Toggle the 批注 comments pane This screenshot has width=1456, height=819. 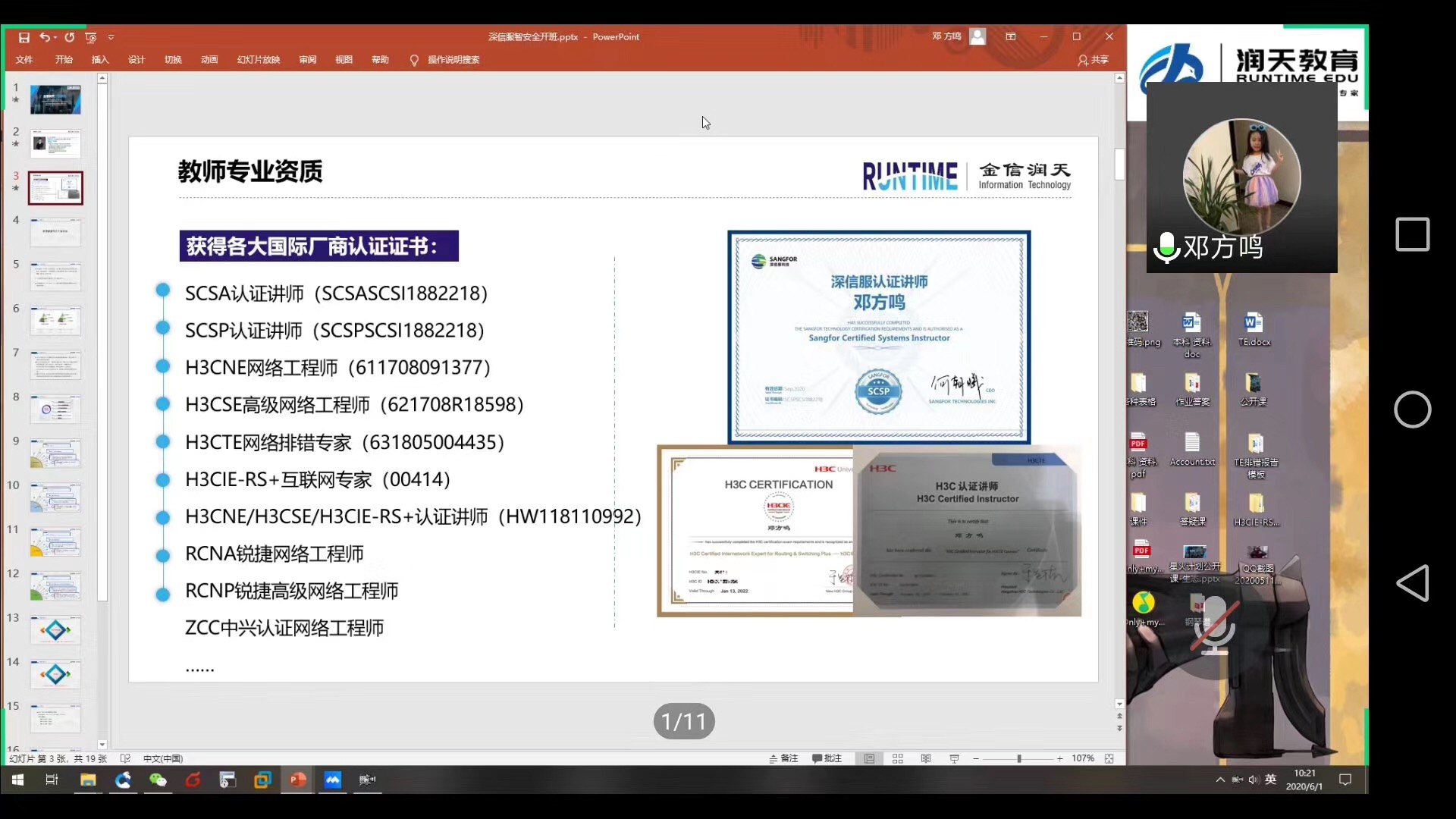827,758
